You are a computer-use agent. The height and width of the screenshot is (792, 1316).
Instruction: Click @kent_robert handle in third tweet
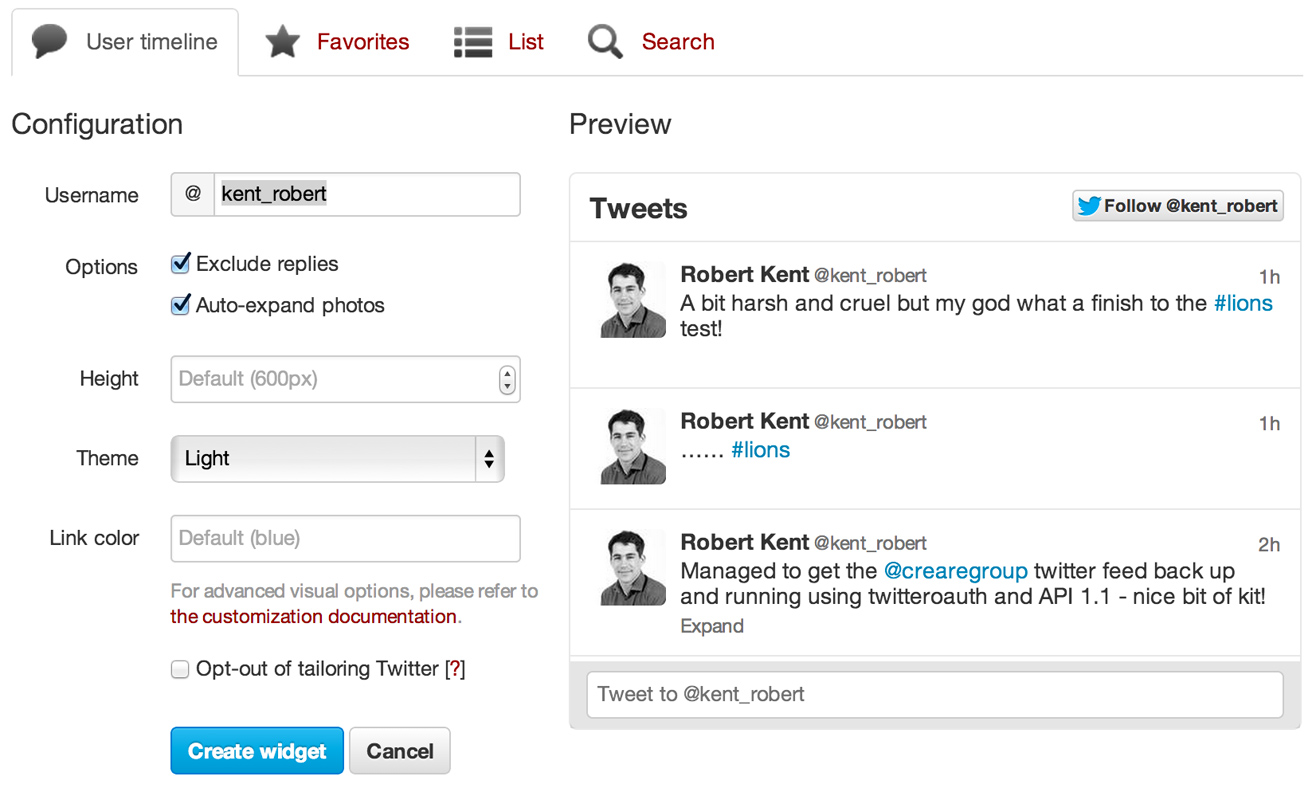click(870, 543)
